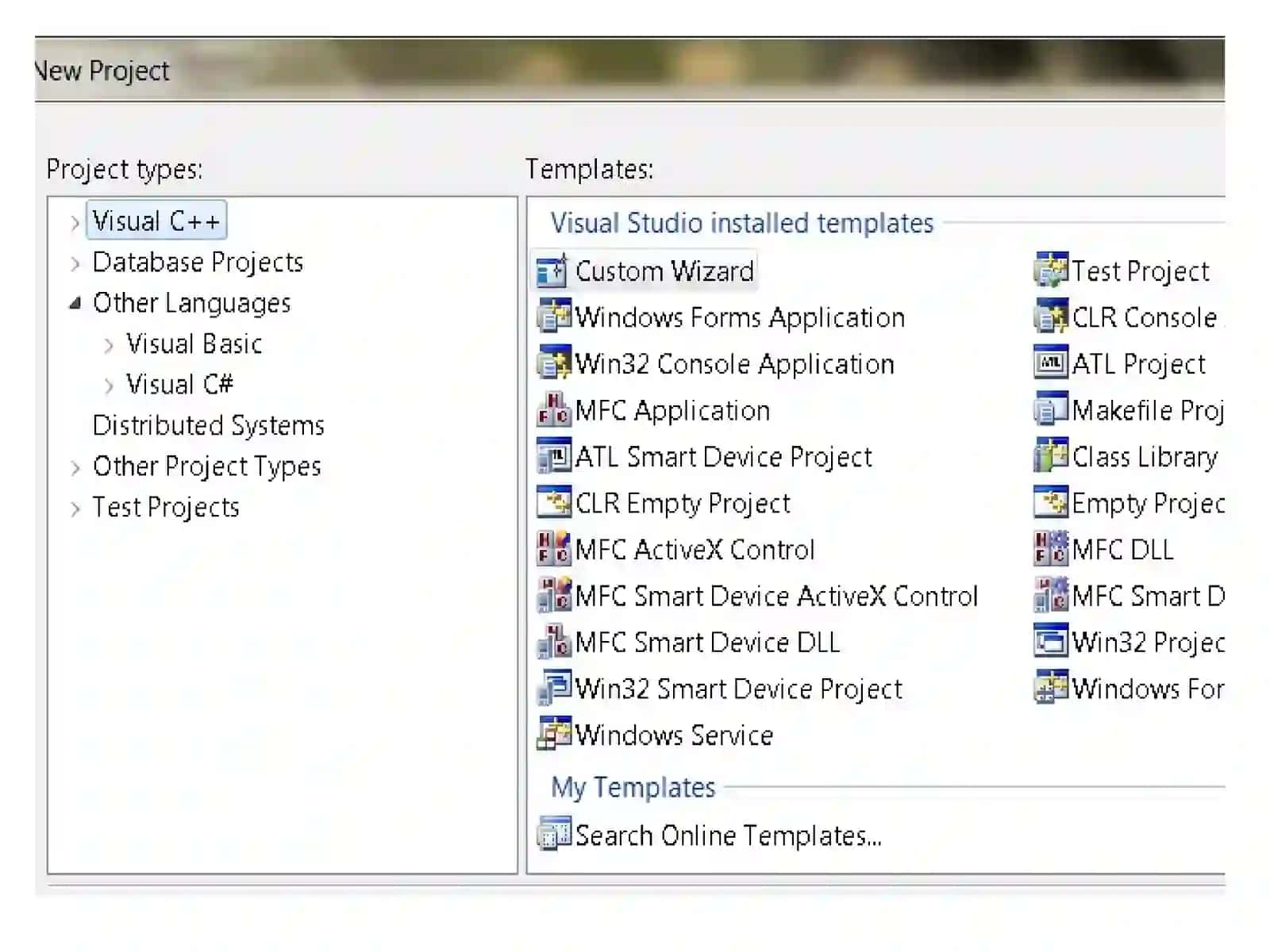Click the Test Project label
Image resolution: width=1270 pixels, height=952 pixels.
1141,271
